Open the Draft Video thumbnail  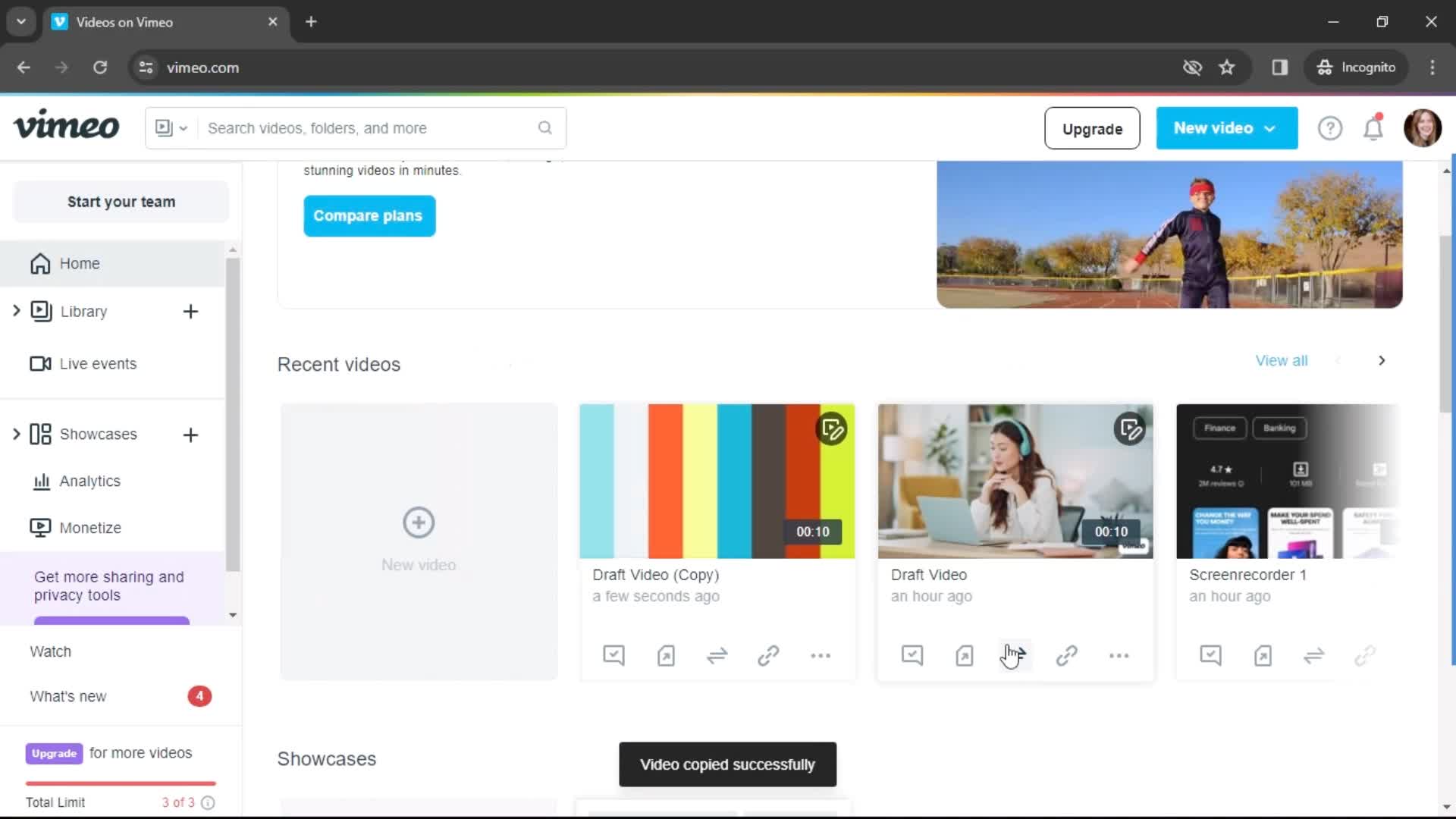1015,481
